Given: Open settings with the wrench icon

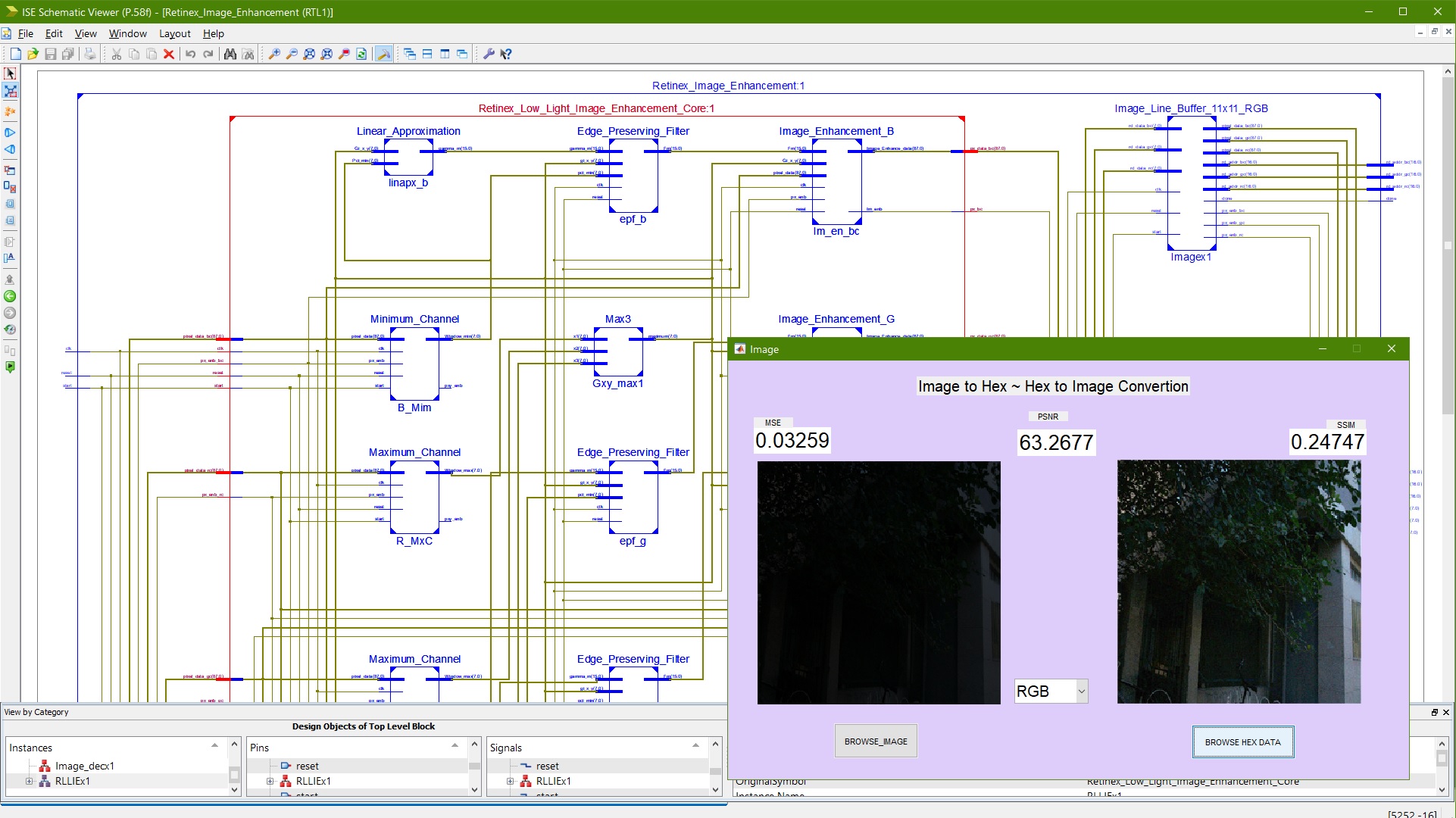Looking at the screenshot, I should [489, 54].
